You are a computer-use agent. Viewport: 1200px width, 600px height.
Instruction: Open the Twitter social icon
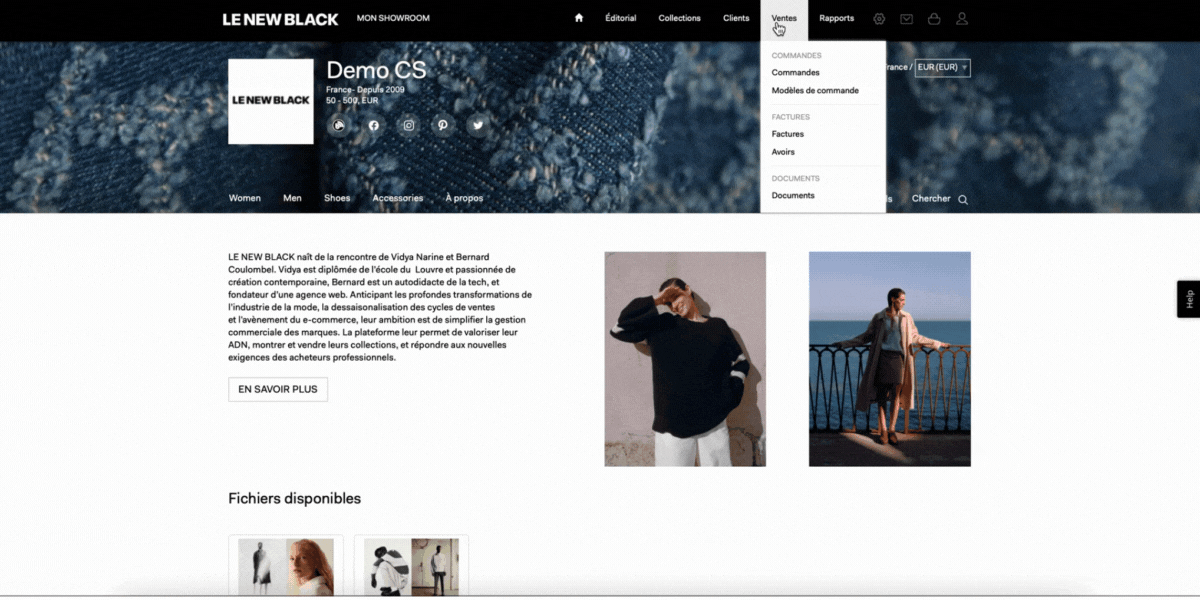click(478, 125)
